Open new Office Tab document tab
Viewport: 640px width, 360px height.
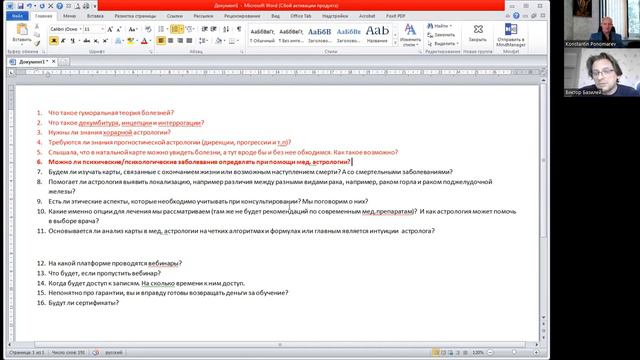click(64, 62)
